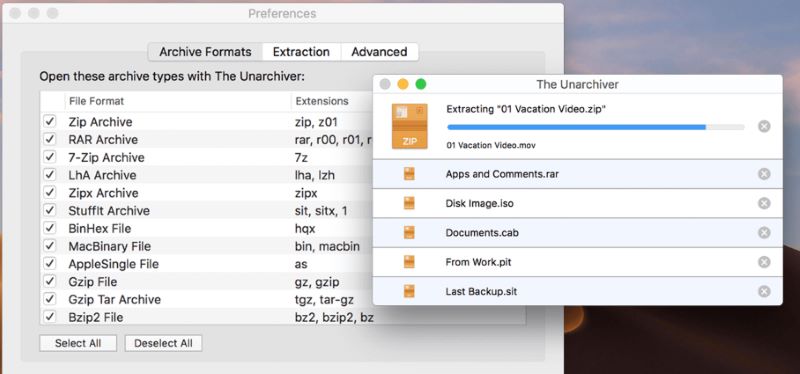The image size is (800, 374).
Task: Remove Apps and Comments.rar from queue
Action: (764, 174)
